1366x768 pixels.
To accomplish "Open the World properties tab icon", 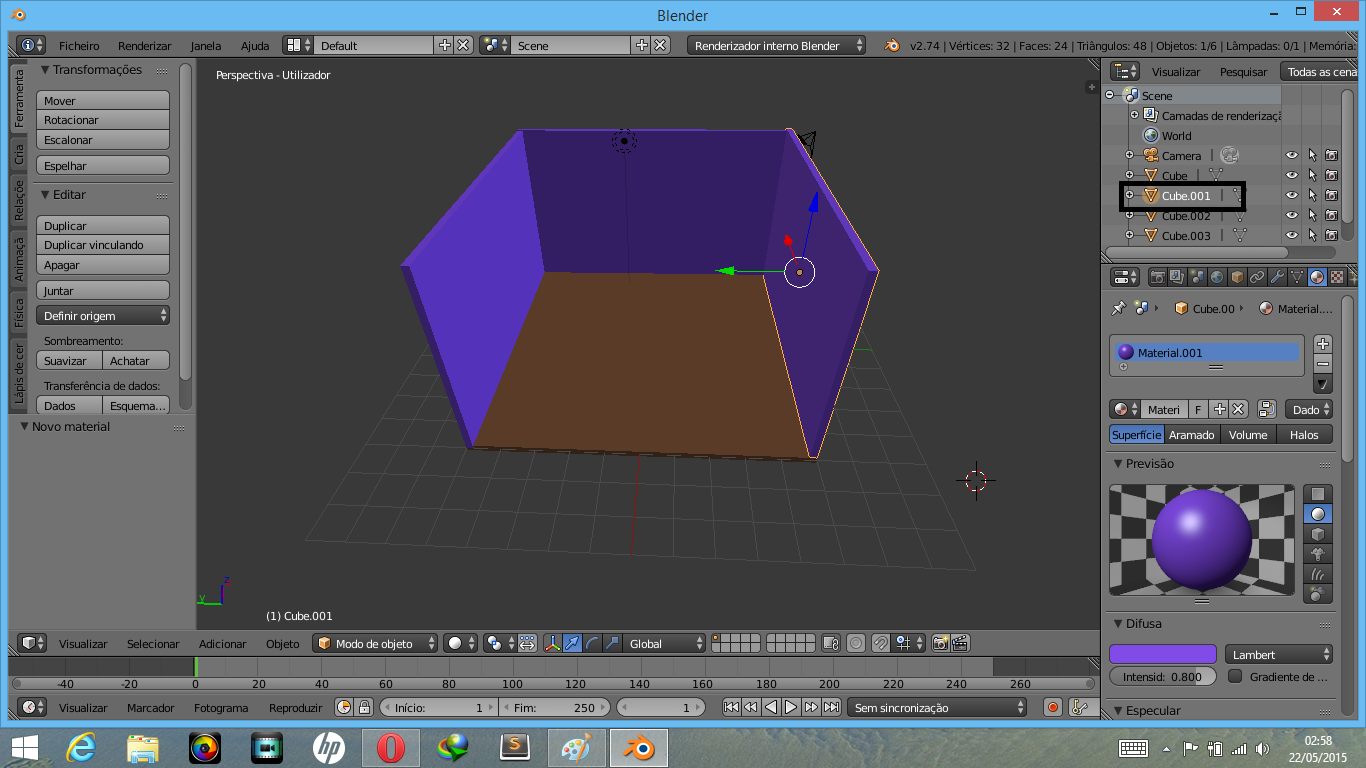I will 1217,277.
